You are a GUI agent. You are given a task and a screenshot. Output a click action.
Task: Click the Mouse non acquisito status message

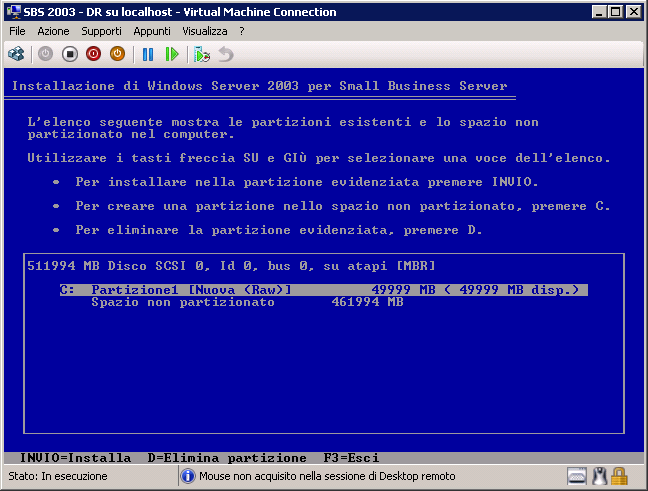pyautogui.click(x=327, y=476)
